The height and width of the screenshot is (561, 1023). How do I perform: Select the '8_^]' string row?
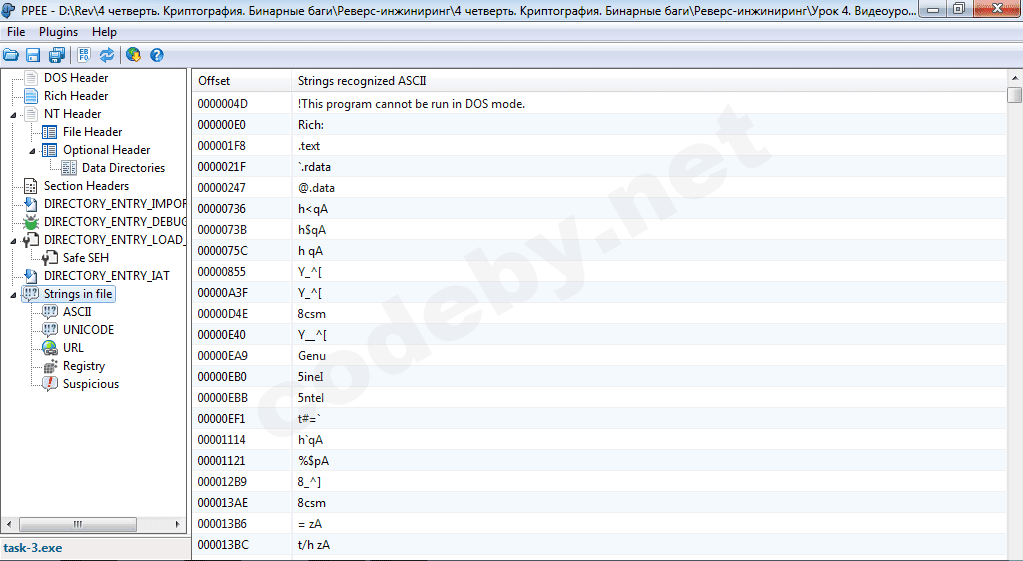[600, 481]
